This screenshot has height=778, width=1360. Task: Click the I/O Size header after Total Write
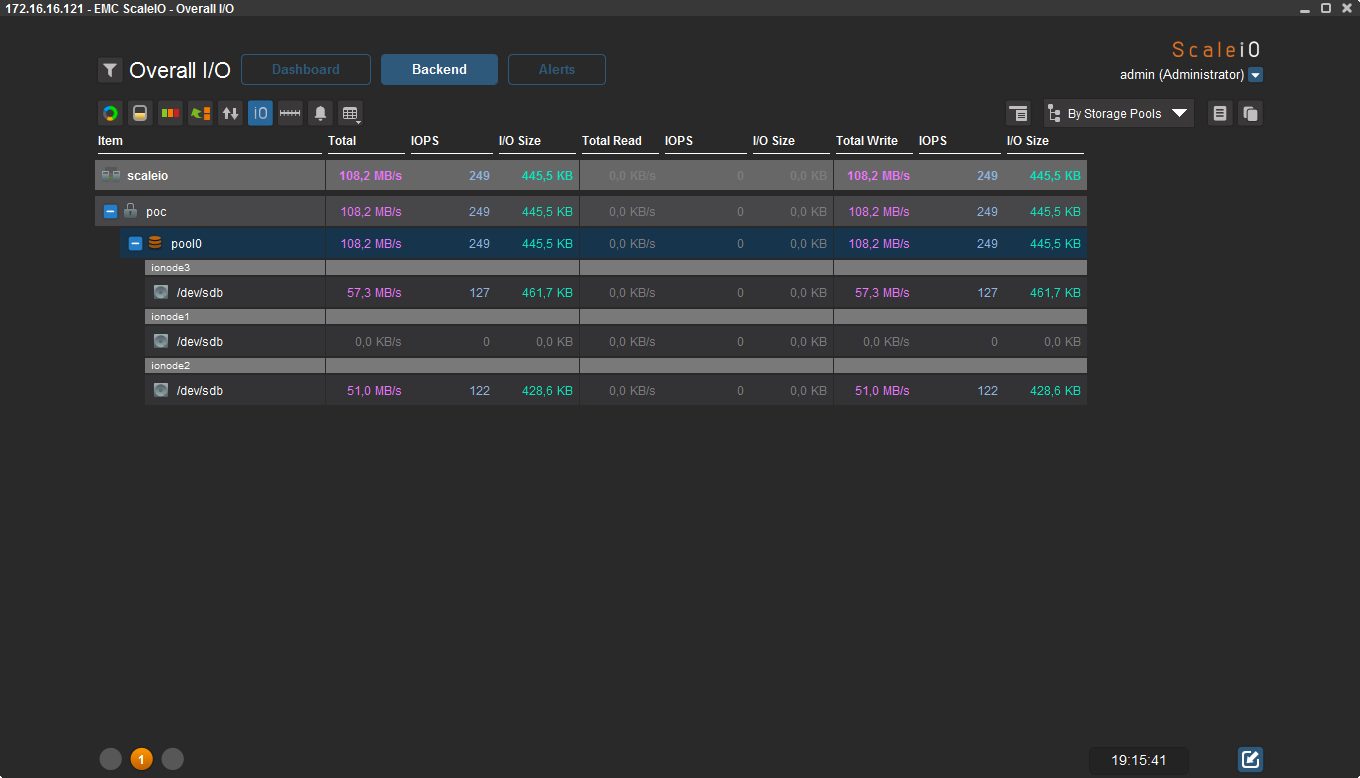pos(1028,141)
